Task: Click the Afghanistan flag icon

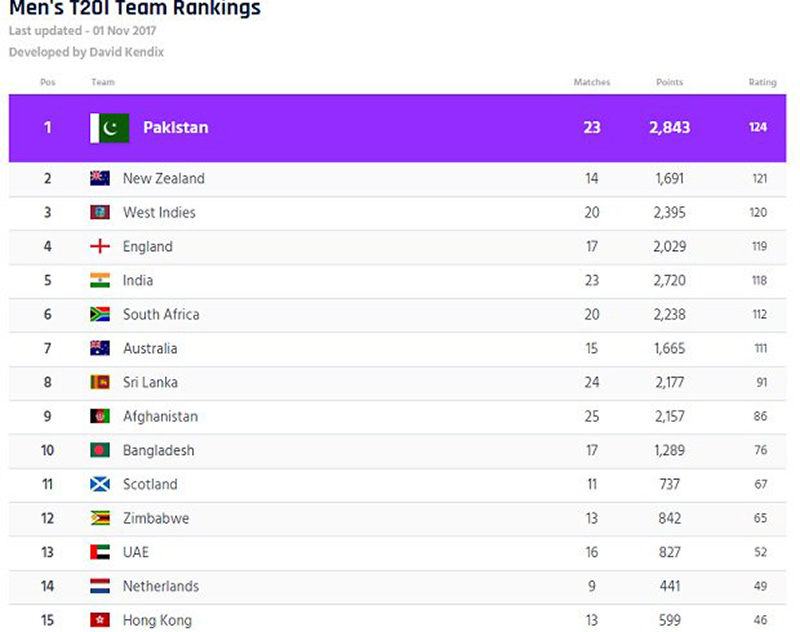Action: 99,416
